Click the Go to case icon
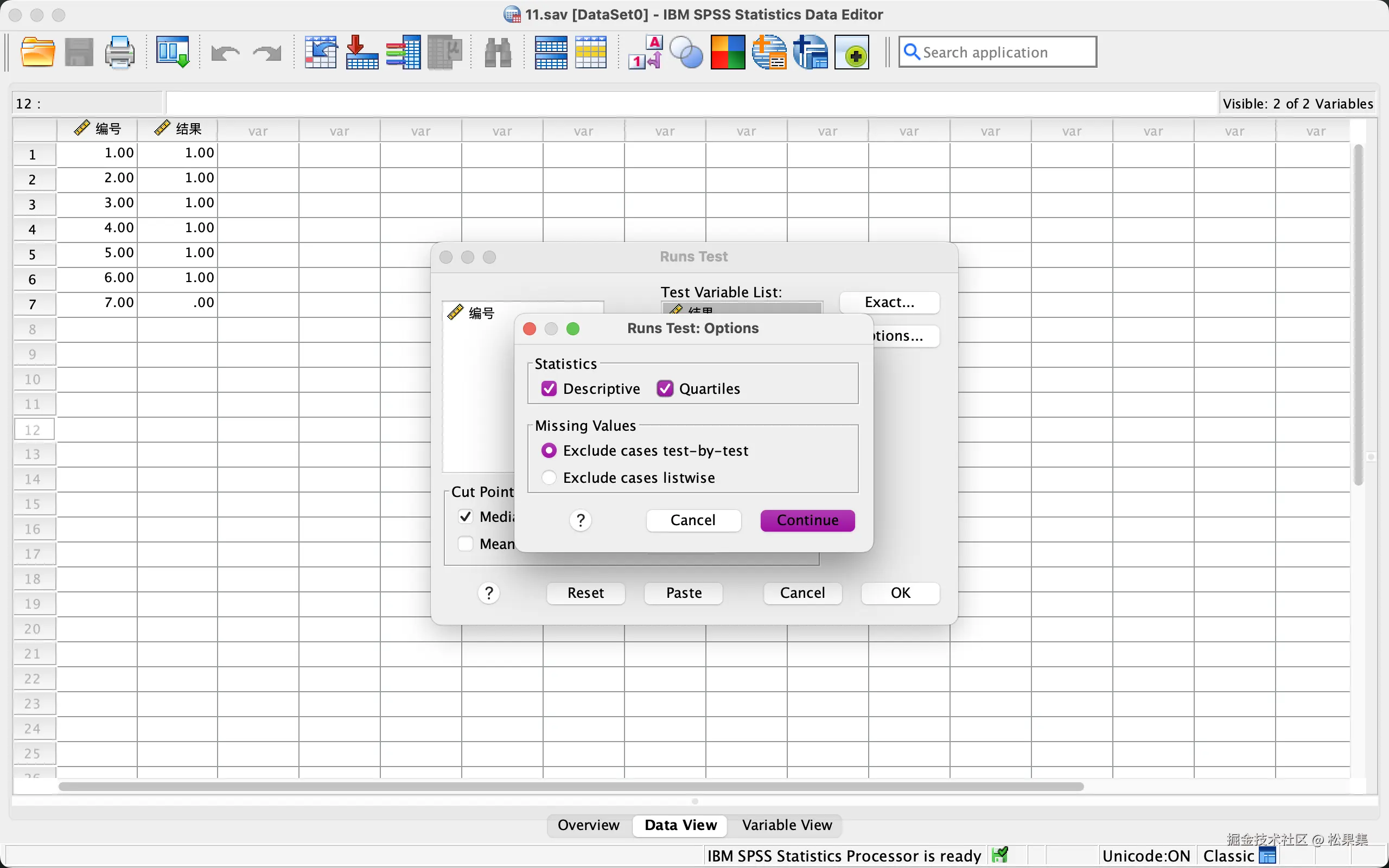The image size is (1389, 868). pyautogui.click(x=320, y=52)
